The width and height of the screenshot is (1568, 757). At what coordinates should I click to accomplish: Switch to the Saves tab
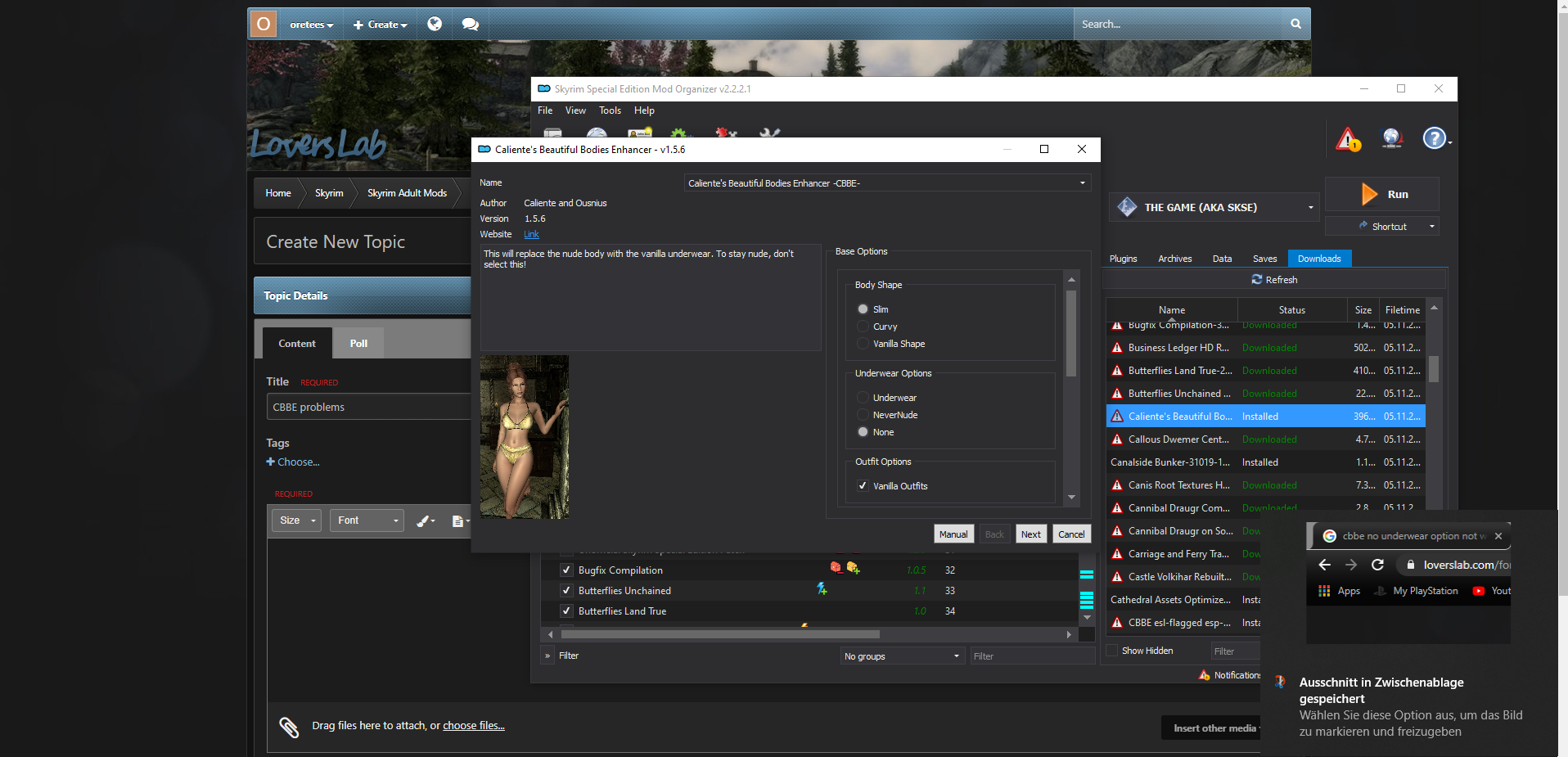click(1264, 259)
